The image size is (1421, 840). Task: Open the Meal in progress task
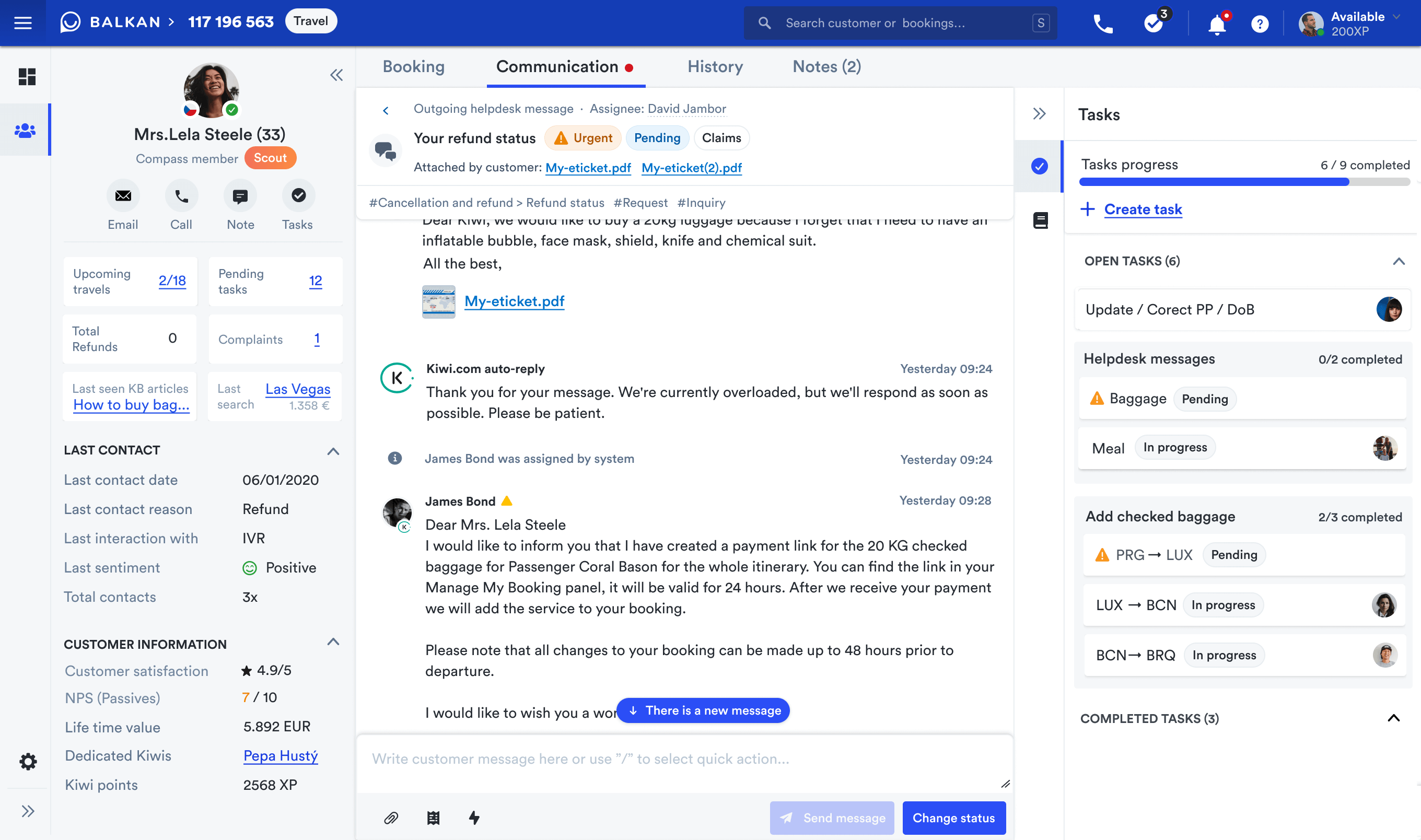1243,448
